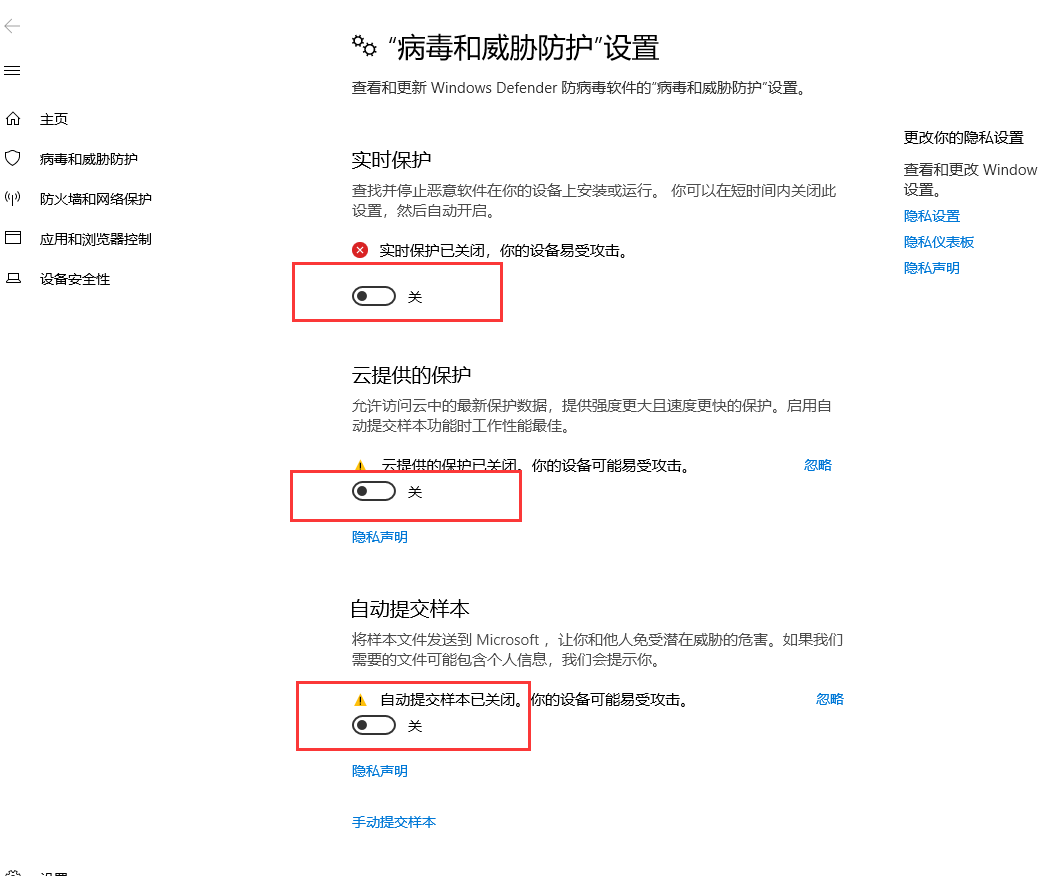This screenshot has width=1038, height=876.
Task: Click the shield icon for 病毒和威胁防护
Action: 13,158
